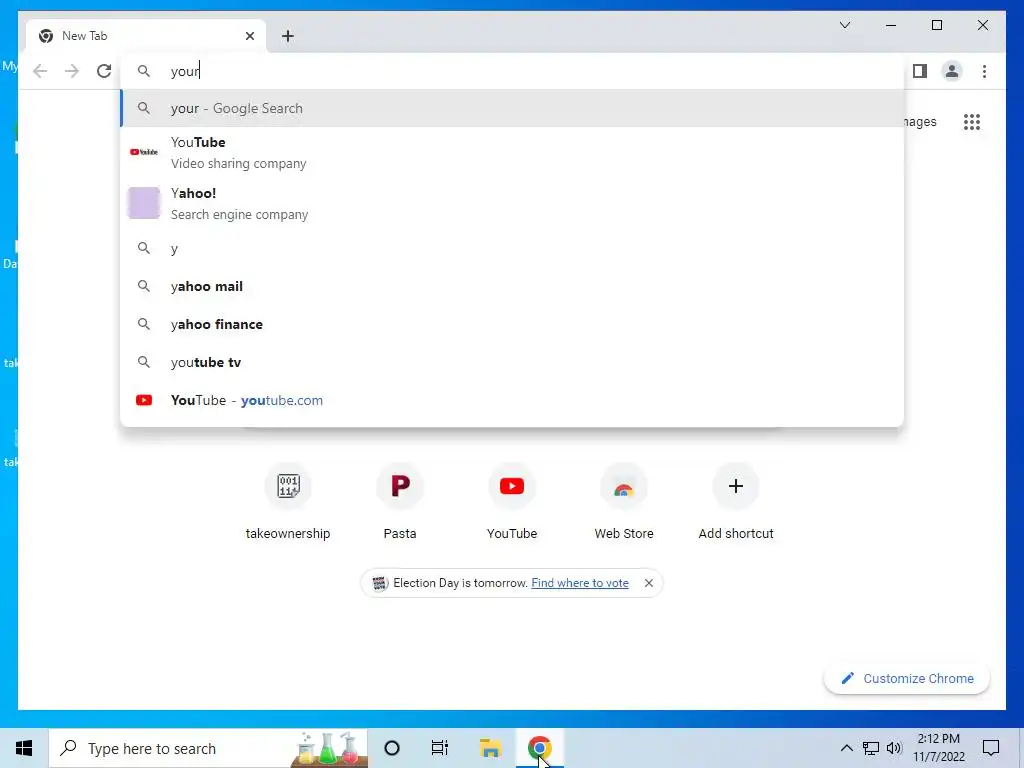Image resolution: width=1024 pixels, height=768 pixels.
Task: Open File Explorer from taskbar
Action: click(x=490, y=748)
